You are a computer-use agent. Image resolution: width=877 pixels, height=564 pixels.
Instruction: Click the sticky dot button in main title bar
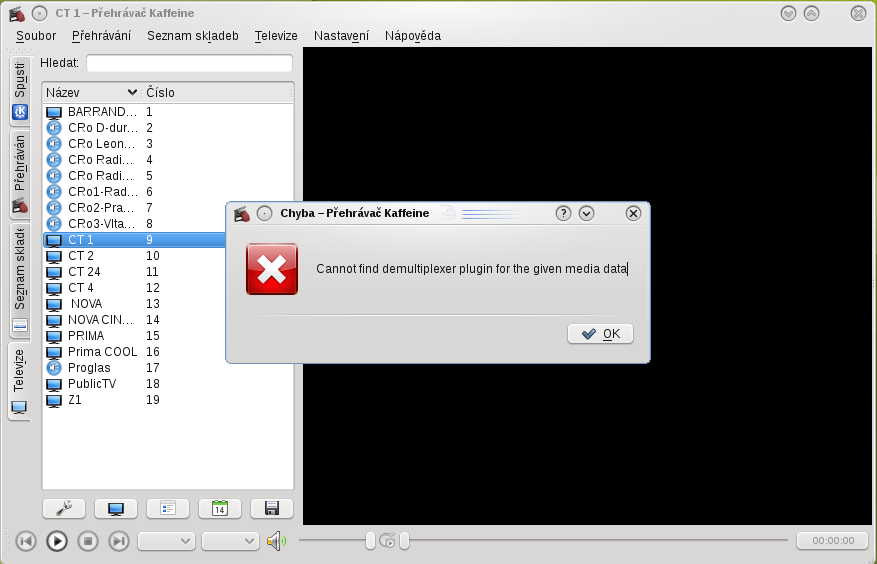(39, 13)
